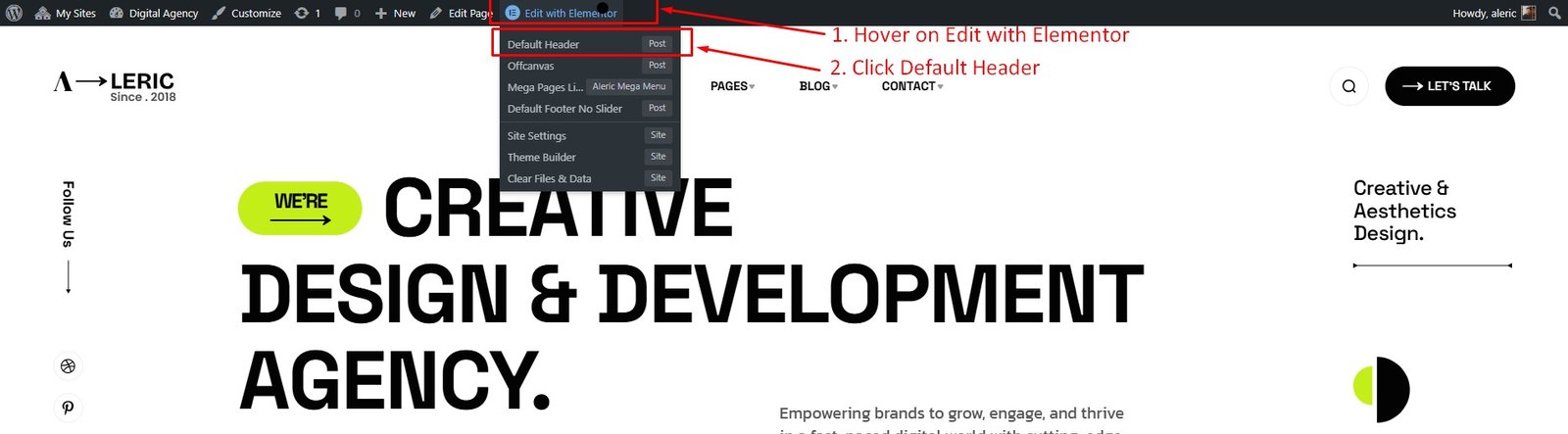This screenshot has height=434, width=1568.
Task: Open the Pinterest social icon
Action: (x=68, y=408)
